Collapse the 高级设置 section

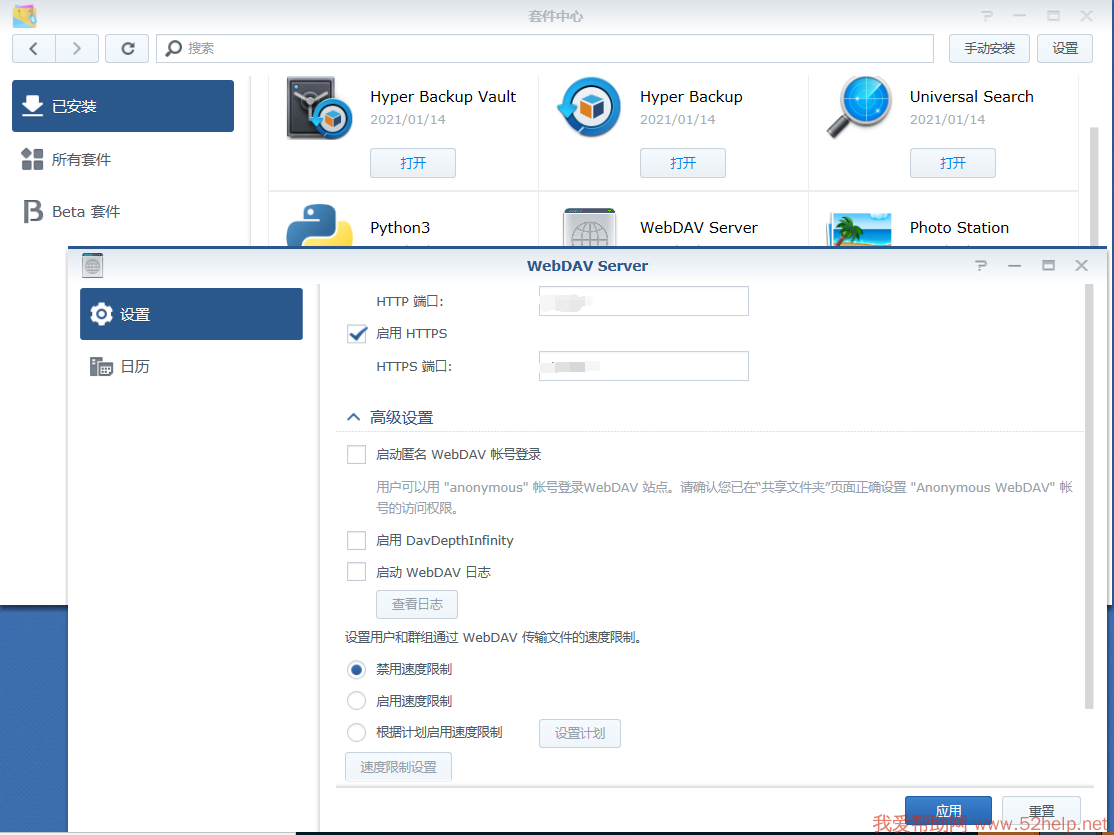click(353, 418)
